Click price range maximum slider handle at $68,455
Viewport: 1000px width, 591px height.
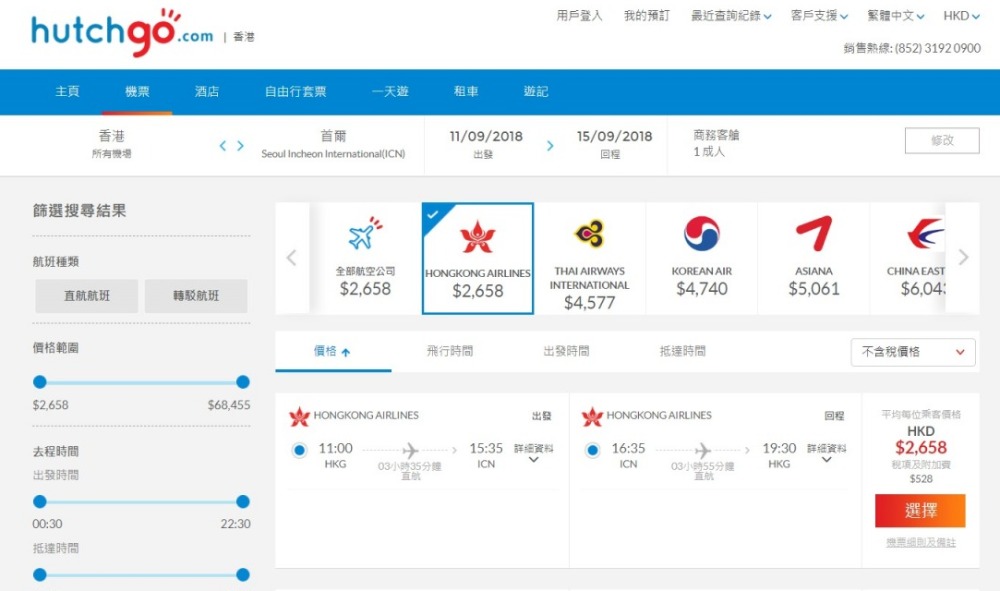click(x=242, y=382)
